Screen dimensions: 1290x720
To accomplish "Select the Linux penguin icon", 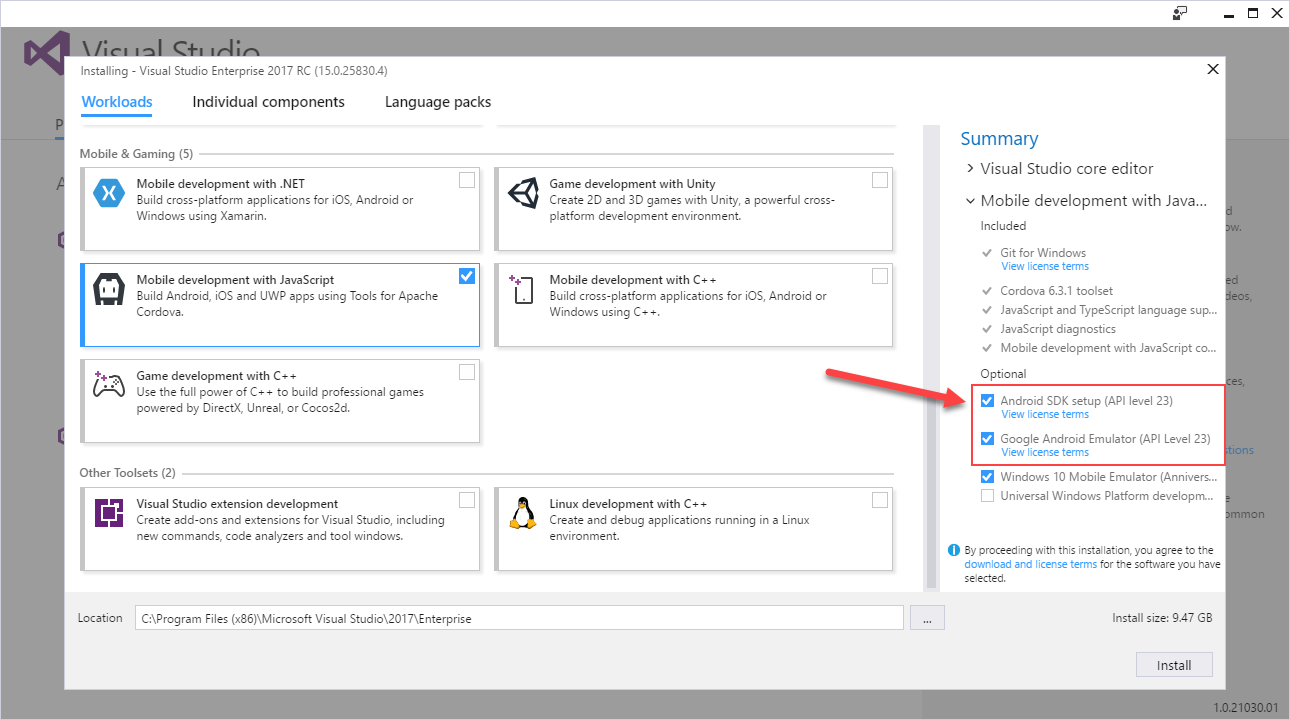I will [523, 513].
